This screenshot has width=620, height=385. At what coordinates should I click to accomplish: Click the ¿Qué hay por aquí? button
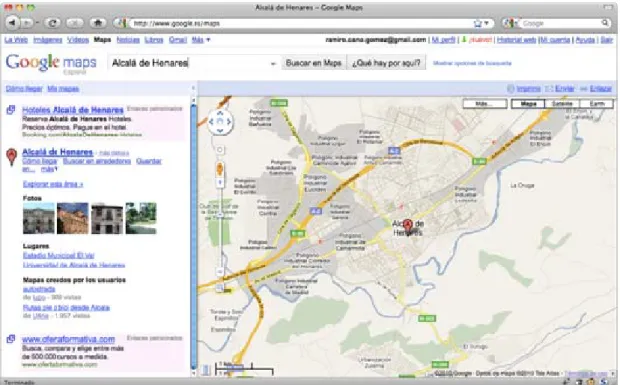[386, 63]
